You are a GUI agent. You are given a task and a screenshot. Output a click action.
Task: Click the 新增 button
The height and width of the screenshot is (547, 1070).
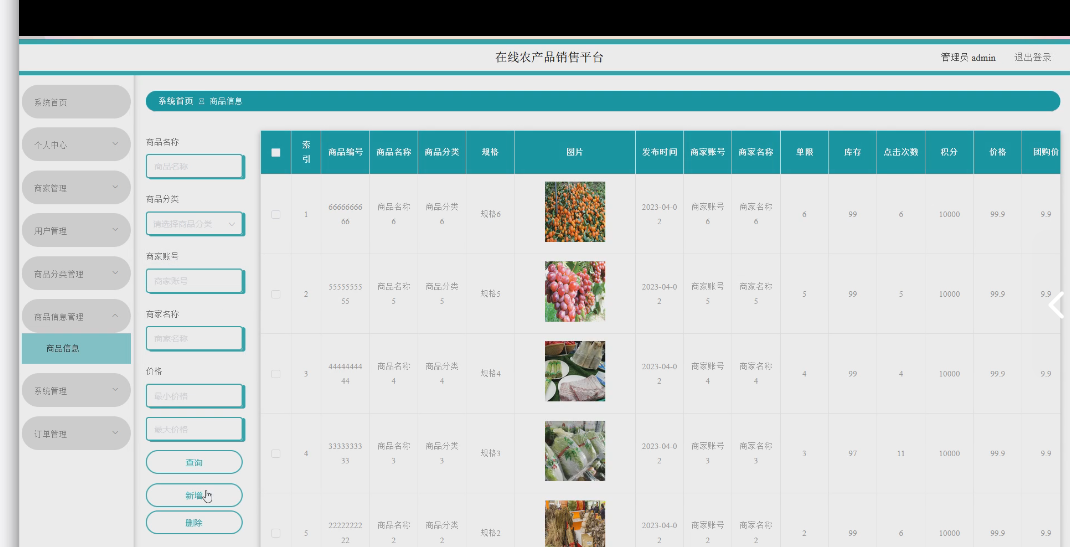click(194, 495)
